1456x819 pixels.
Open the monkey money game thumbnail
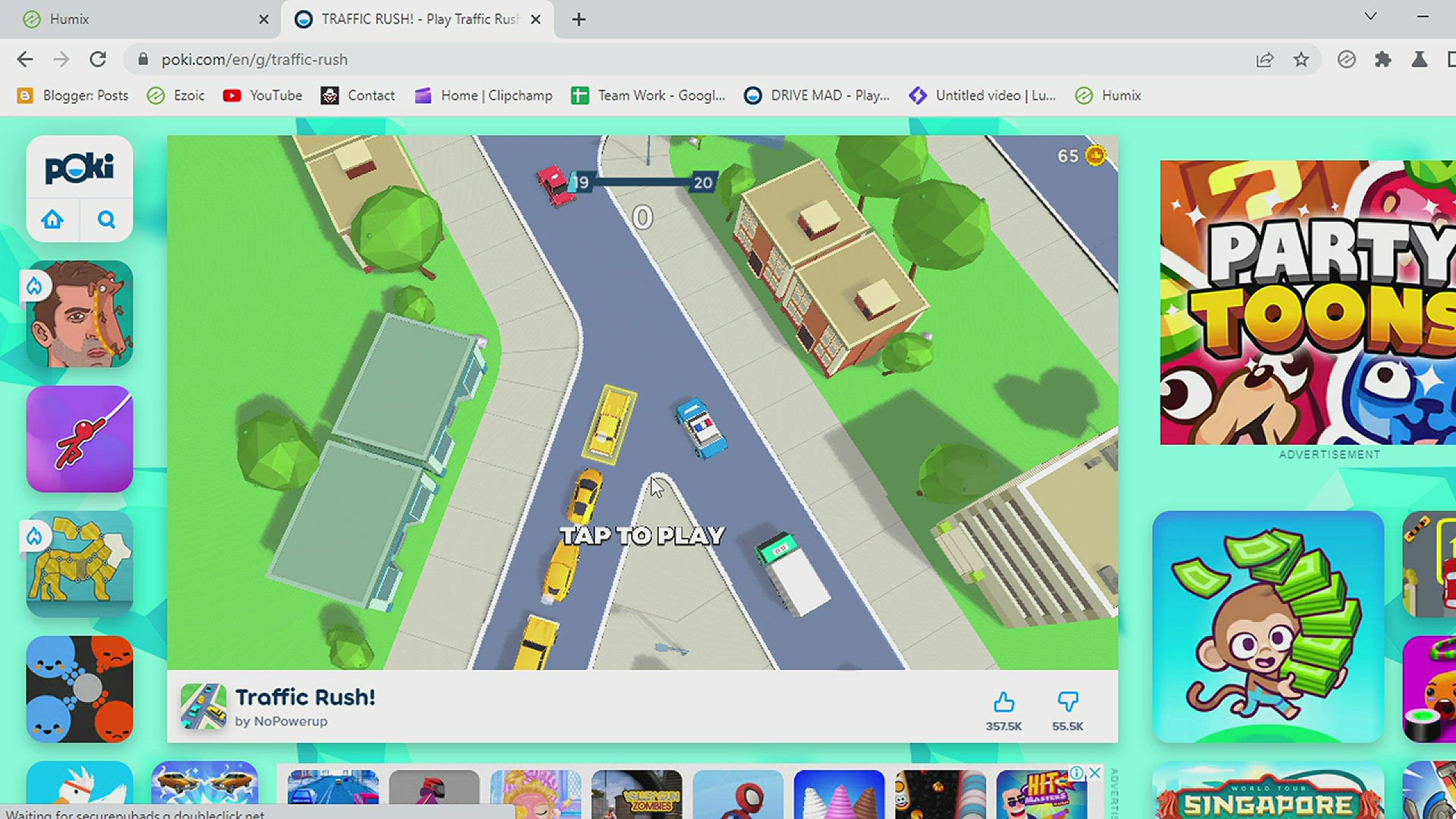[1267, 626]
